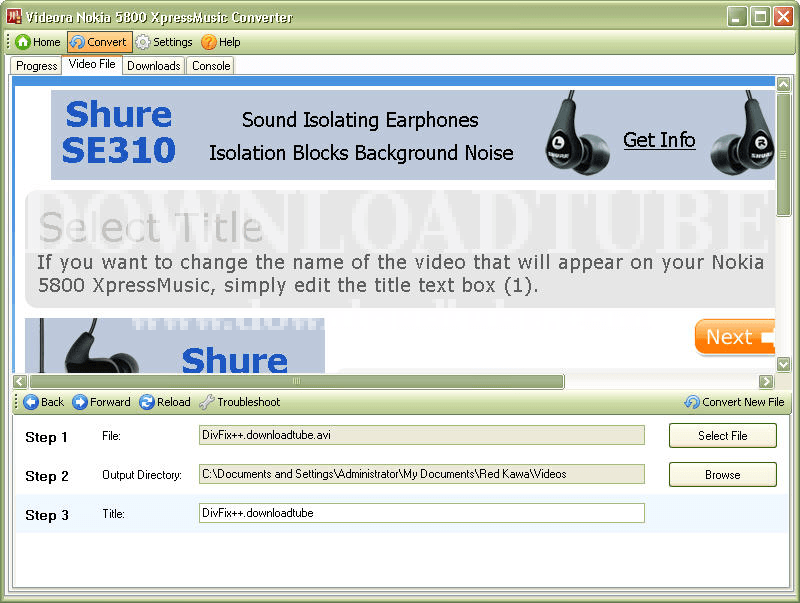The height and width of the screenshot is (603, 800).
Task: Switch to the Console tab
Action: 211,66
